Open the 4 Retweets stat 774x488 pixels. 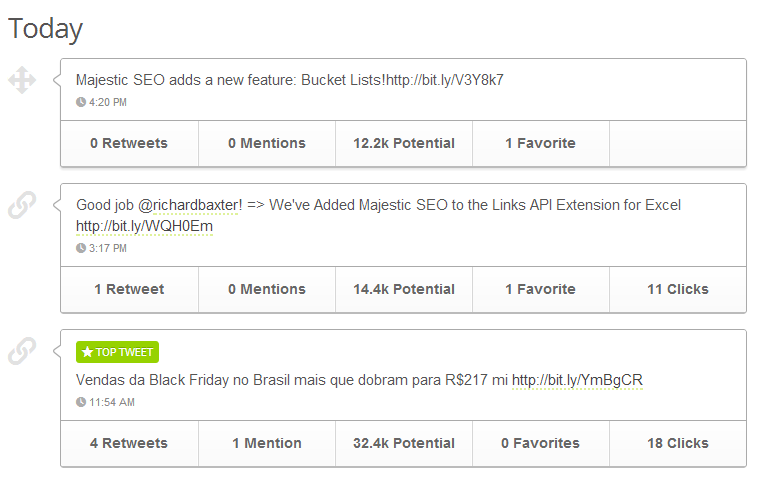coord(129,443)
